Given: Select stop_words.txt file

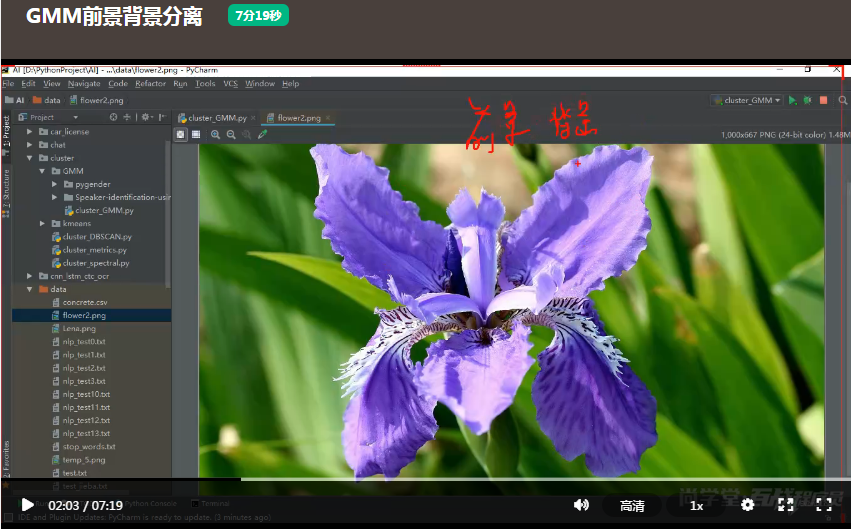Looking at the screenshot, I should 84,447.
